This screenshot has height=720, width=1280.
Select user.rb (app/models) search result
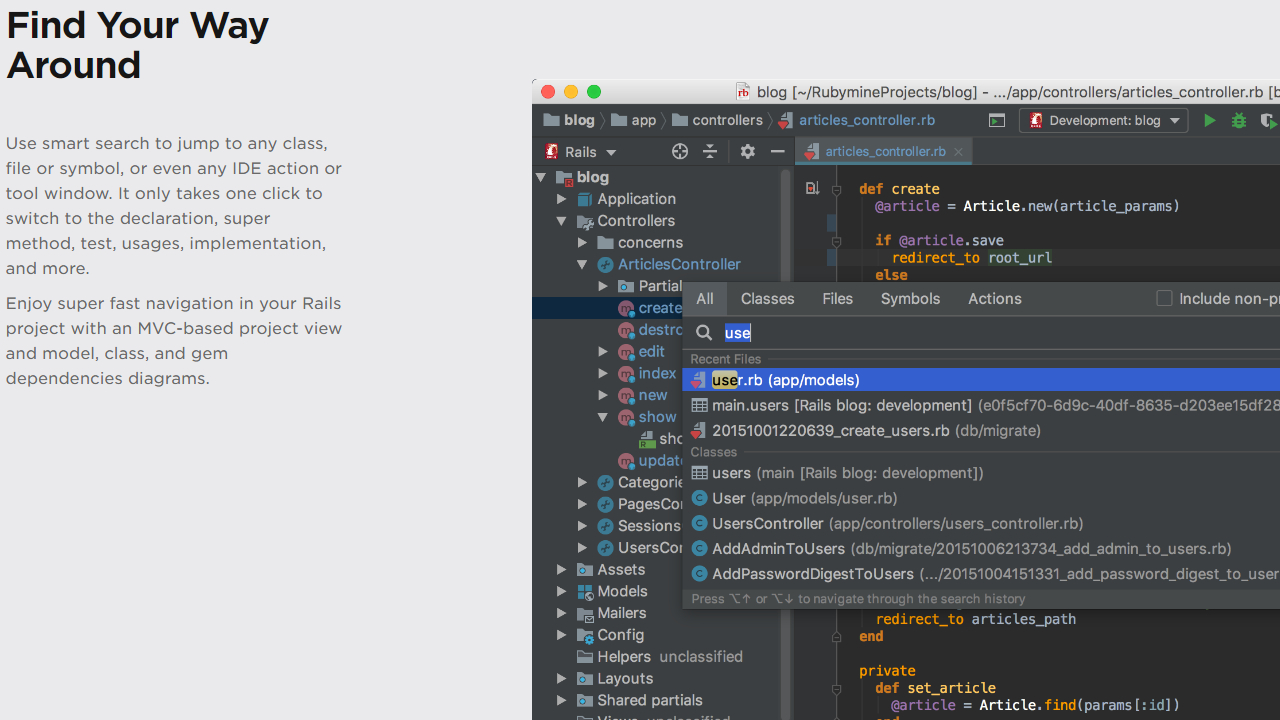click(785, 380)
